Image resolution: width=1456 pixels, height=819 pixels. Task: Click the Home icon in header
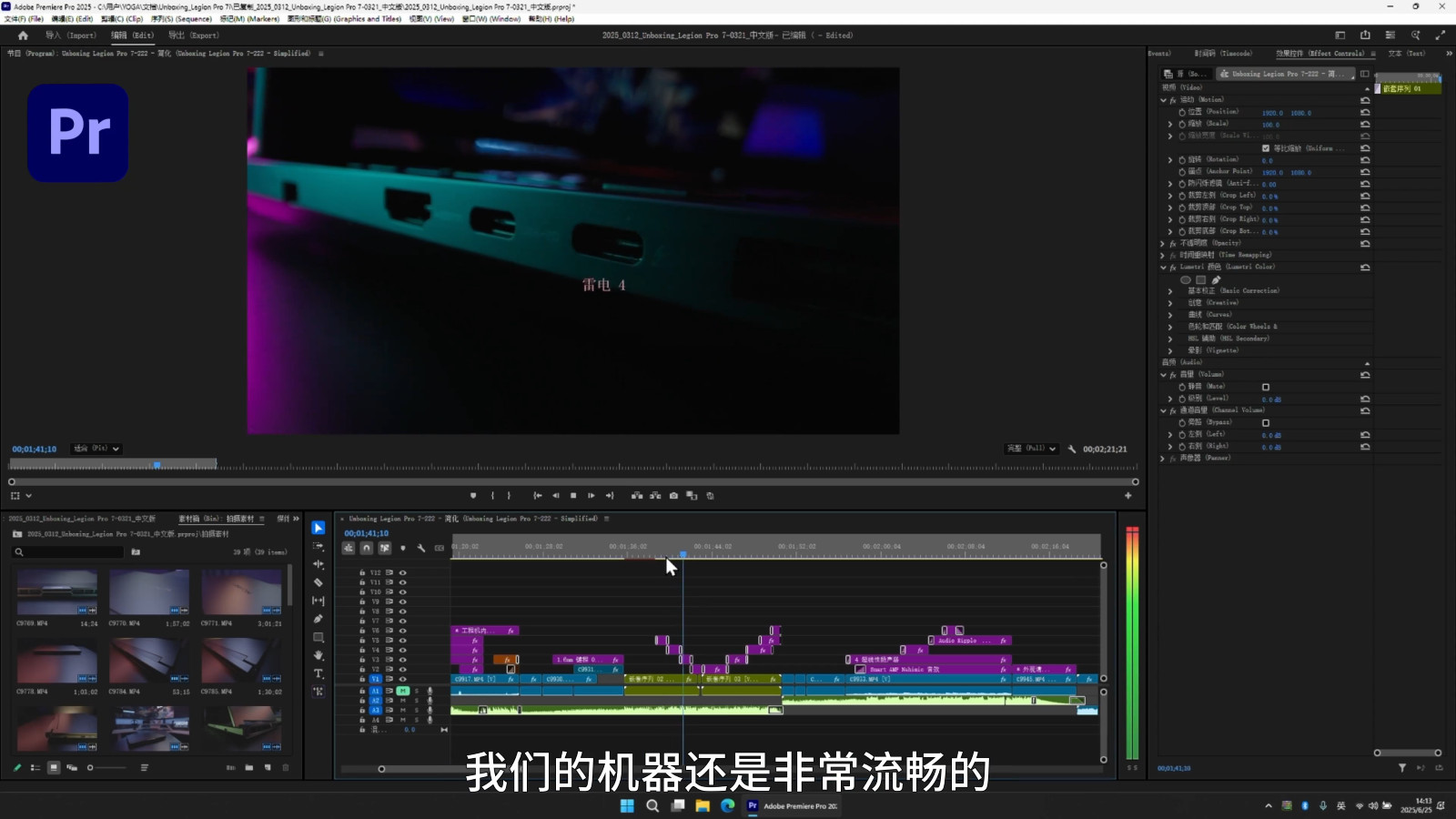click(23, 35)
